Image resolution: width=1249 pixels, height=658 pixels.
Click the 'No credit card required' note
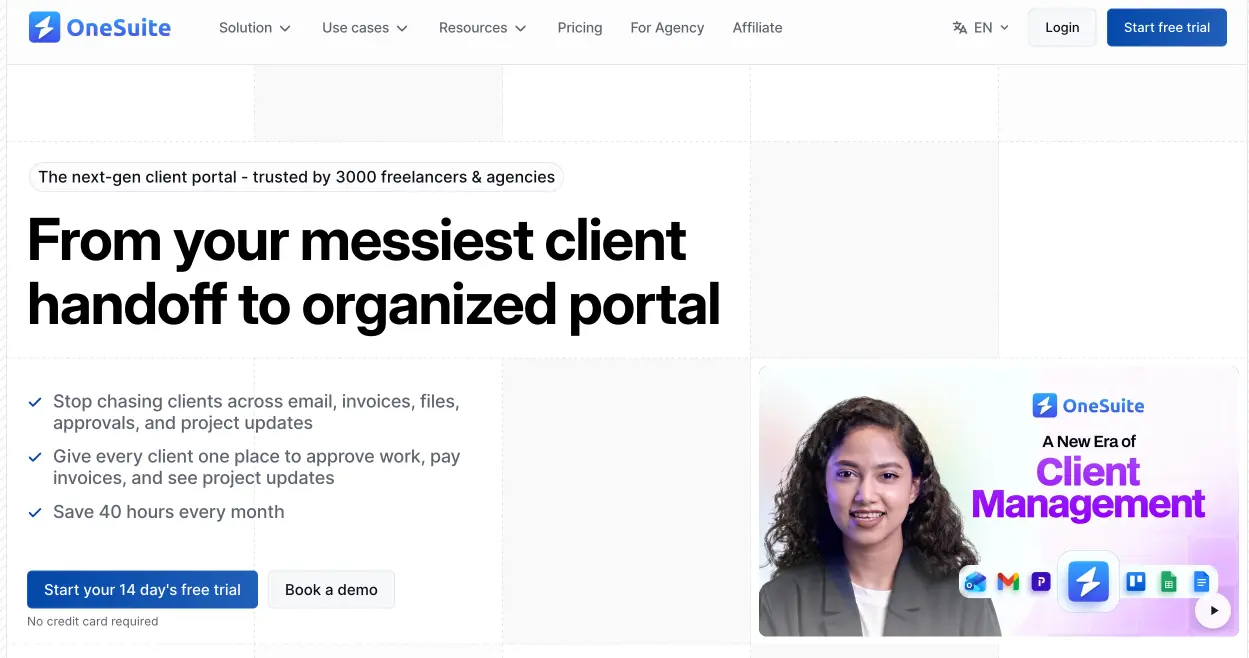coord(93,621)
